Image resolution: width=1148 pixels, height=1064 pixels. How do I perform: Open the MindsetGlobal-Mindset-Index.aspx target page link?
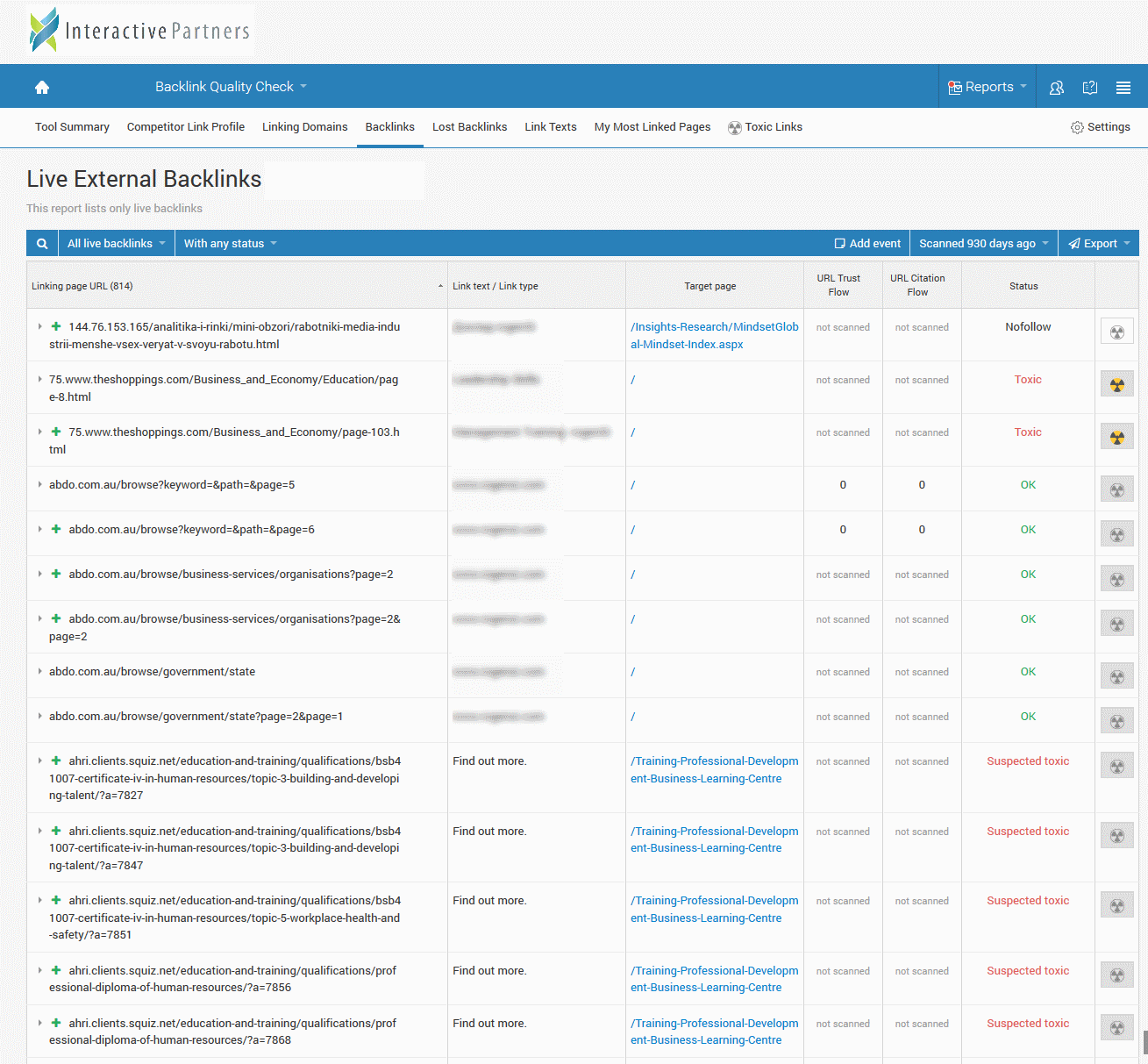(x=714, y=335)
